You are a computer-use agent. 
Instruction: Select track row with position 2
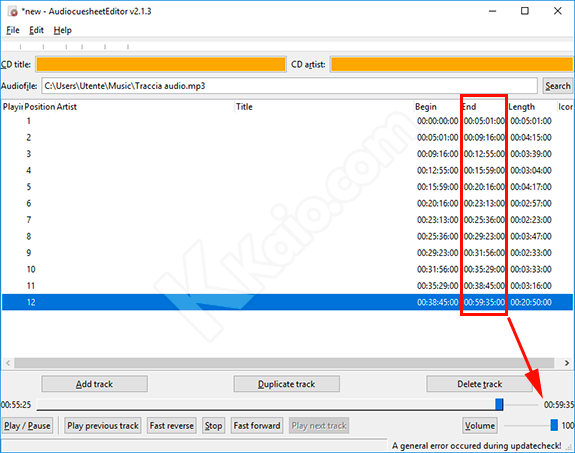pos(287,137)
